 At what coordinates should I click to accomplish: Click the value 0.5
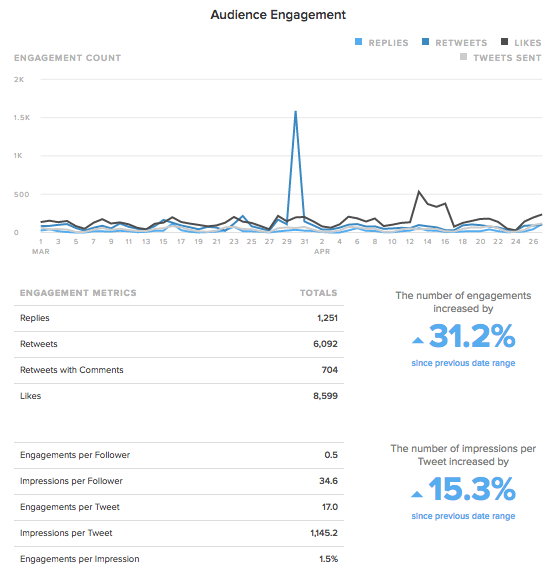coord(331,455)
